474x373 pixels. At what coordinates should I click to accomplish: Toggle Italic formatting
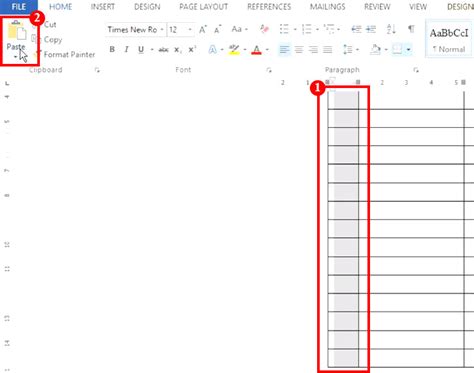tap(126, 49)
